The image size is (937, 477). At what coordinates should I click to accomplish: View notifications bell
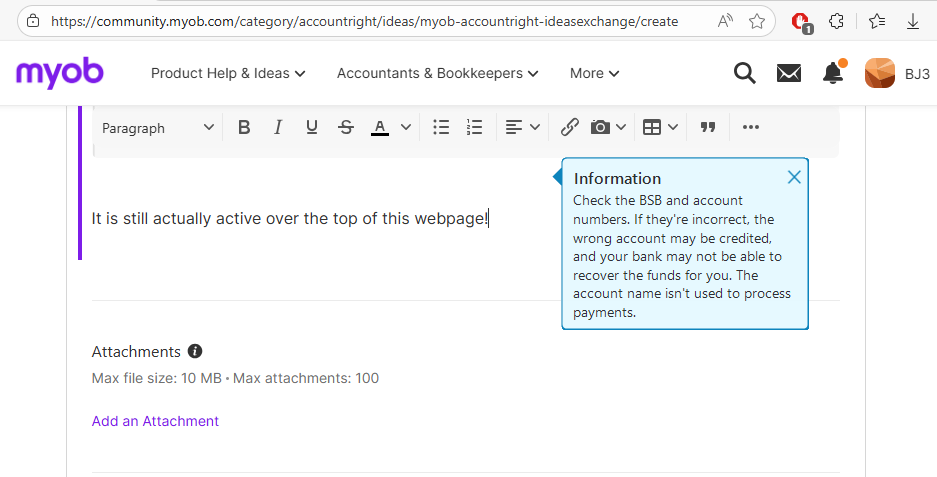pyautogui.click(x=832, y=73)
